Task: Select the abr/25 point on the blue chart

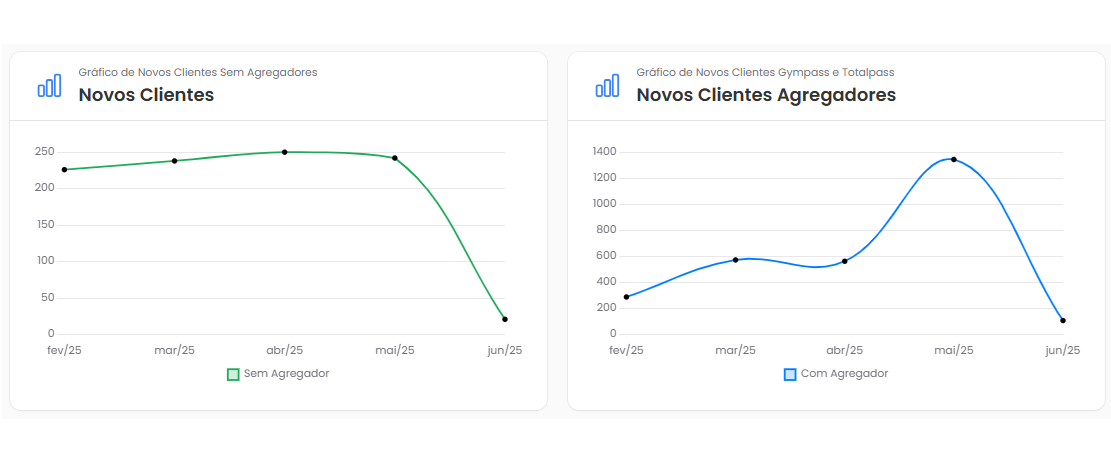Action: (x=845, y=262)
